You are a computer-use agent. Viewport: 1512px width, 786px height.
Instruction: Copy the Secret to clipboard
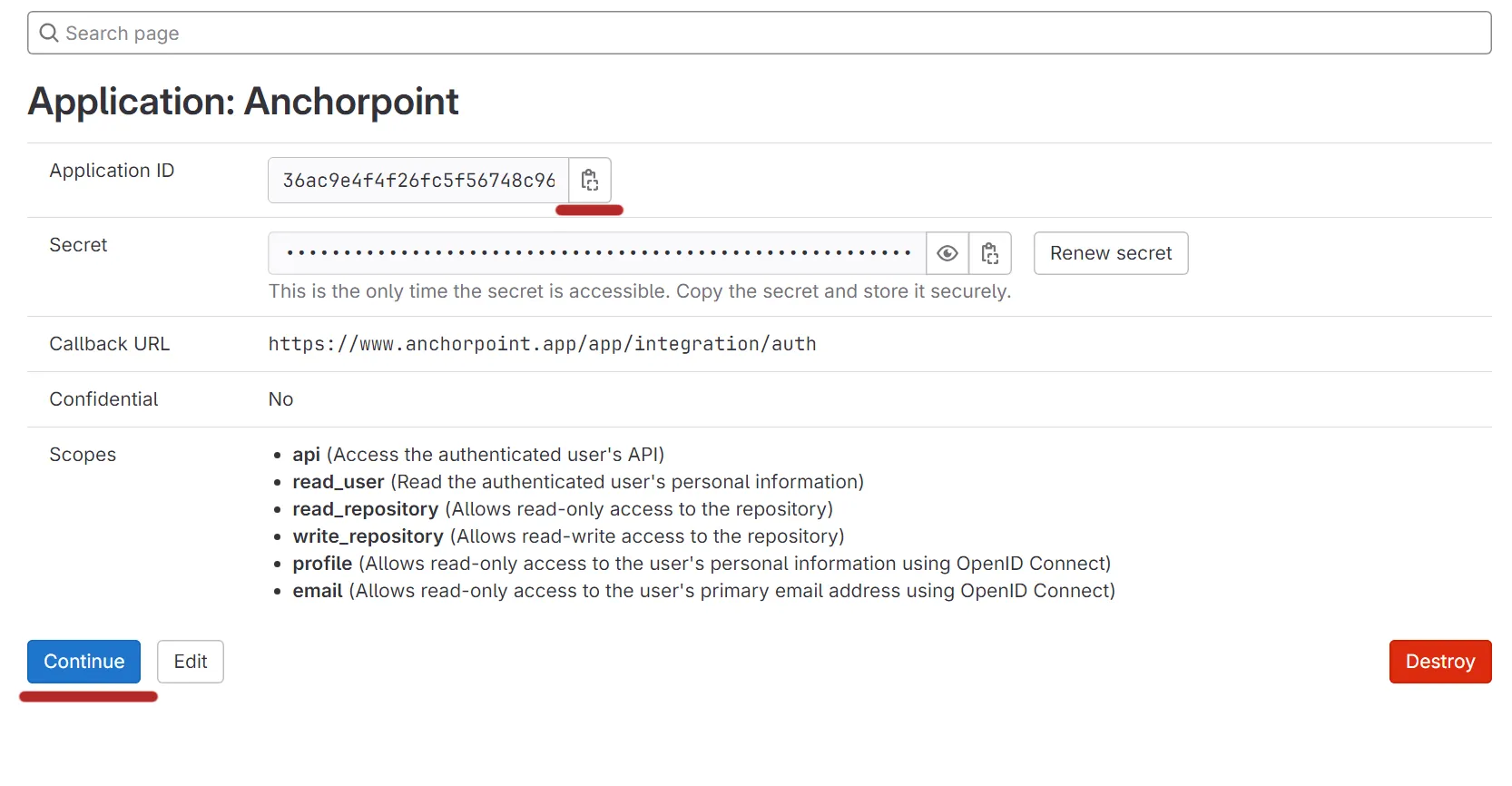coord(990,253)
